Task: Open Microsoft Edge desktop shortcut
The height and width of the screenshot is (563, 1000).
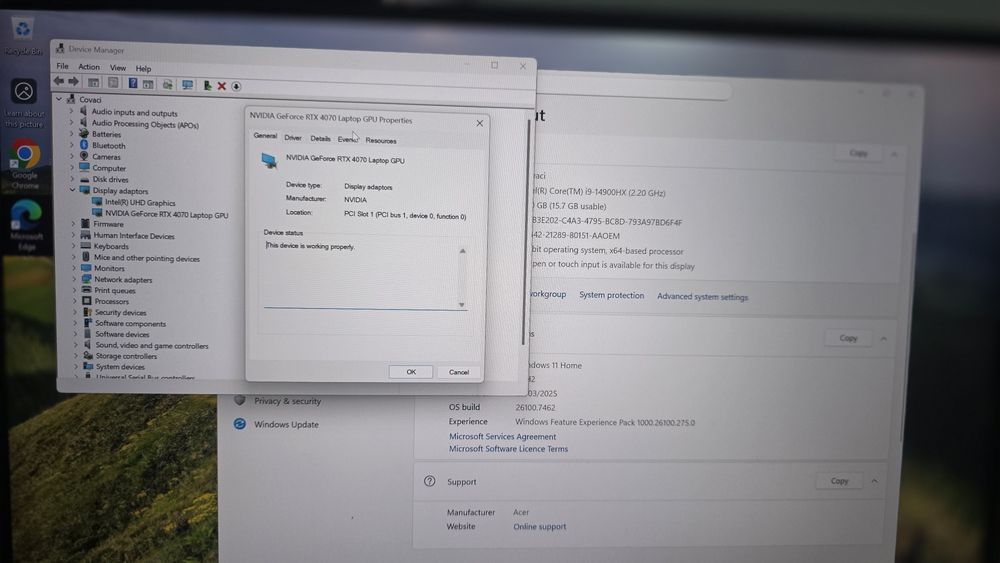Action: (x=26, y=224)
